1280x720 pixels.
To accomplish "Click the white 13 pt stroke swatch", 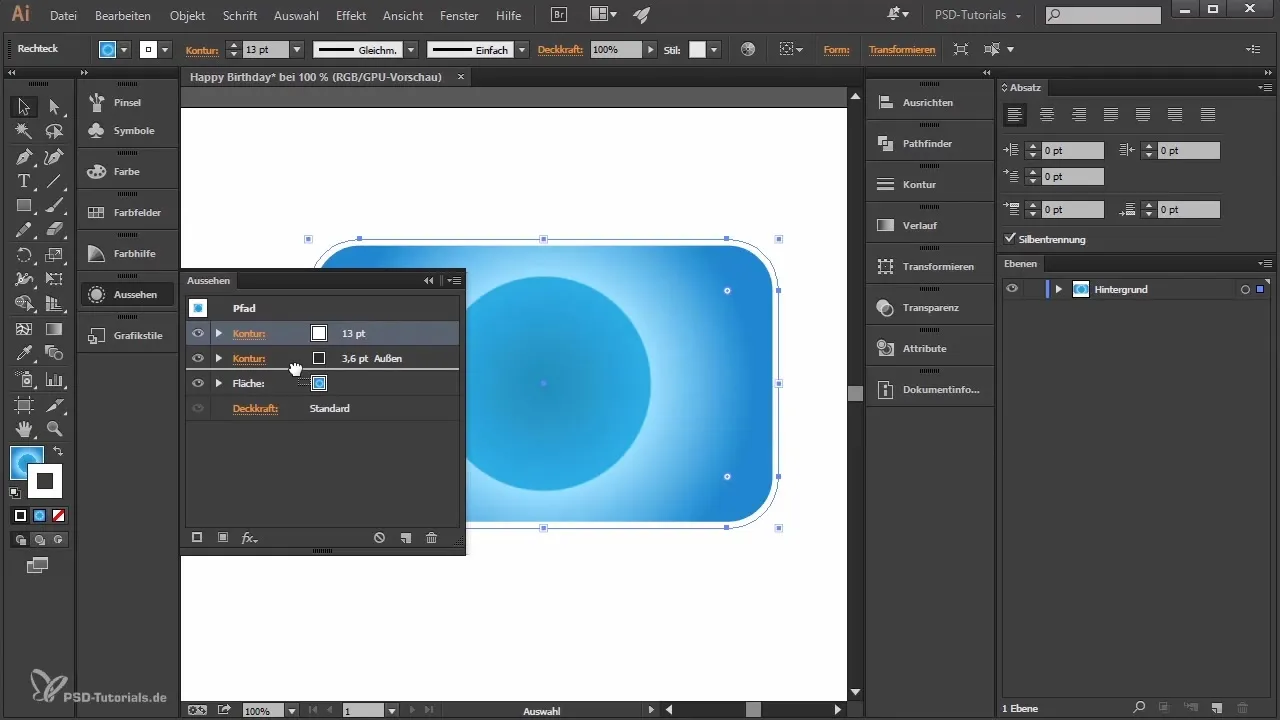I will (319, 333).
